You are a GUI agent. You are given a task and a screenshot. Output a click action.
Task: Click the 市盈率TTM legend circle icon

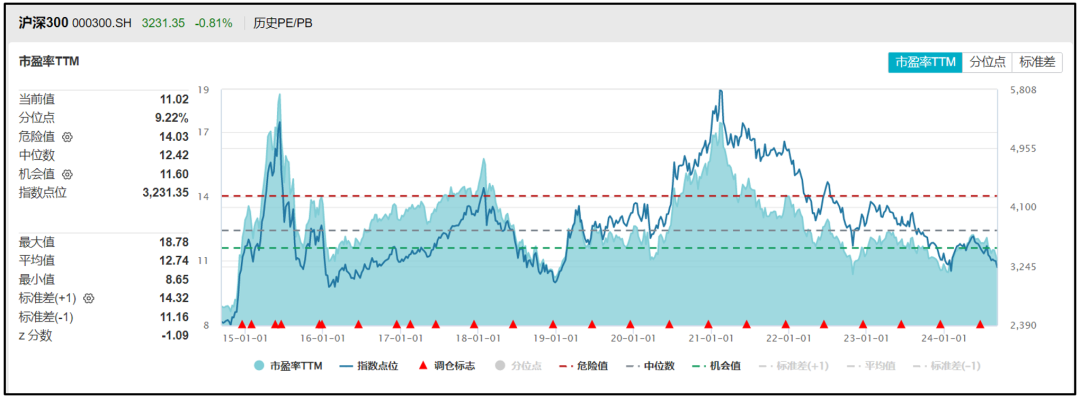(x=259, y=366)
